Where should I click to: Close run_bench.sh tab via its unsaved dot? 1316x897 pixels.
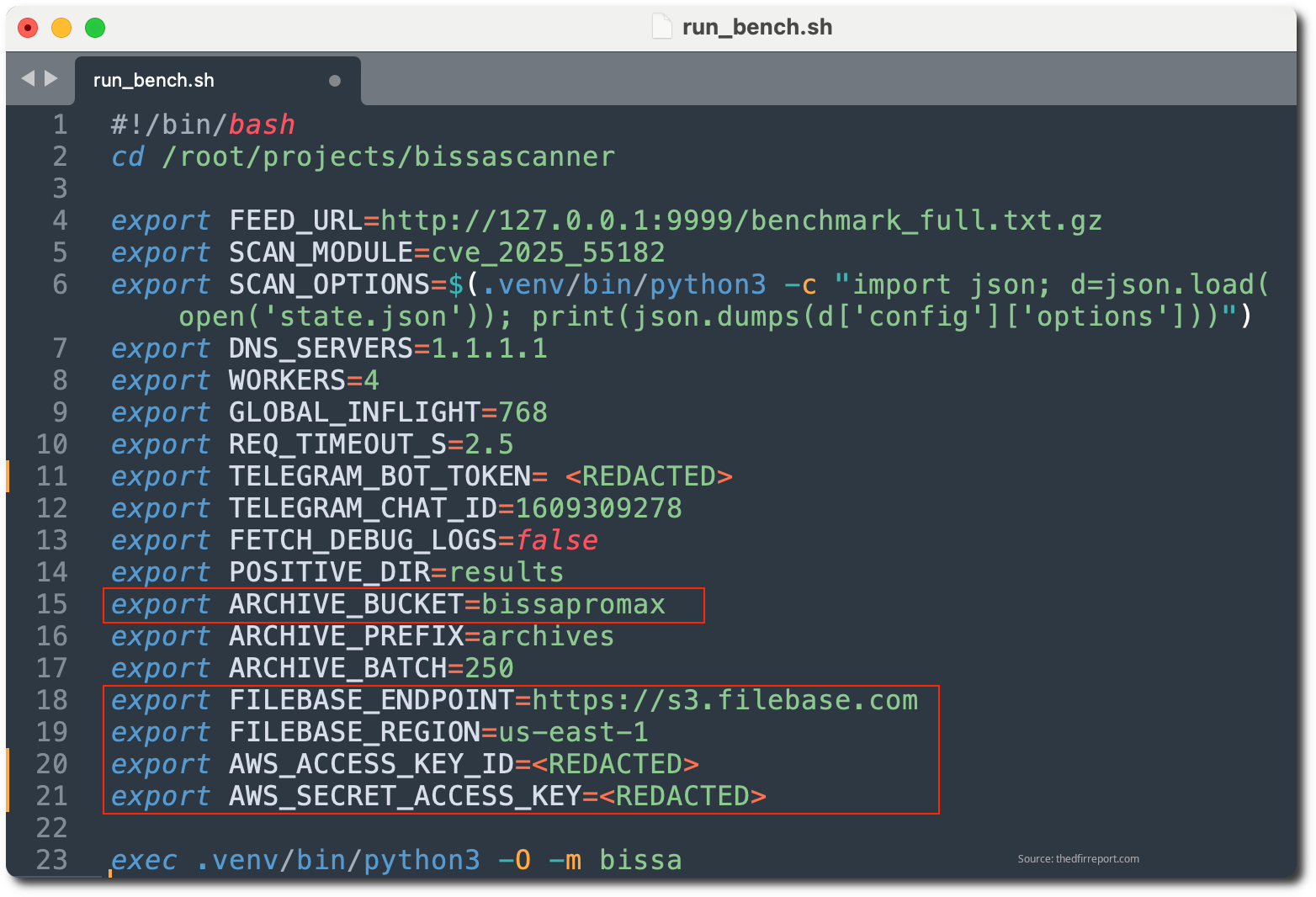pos(335,81)
